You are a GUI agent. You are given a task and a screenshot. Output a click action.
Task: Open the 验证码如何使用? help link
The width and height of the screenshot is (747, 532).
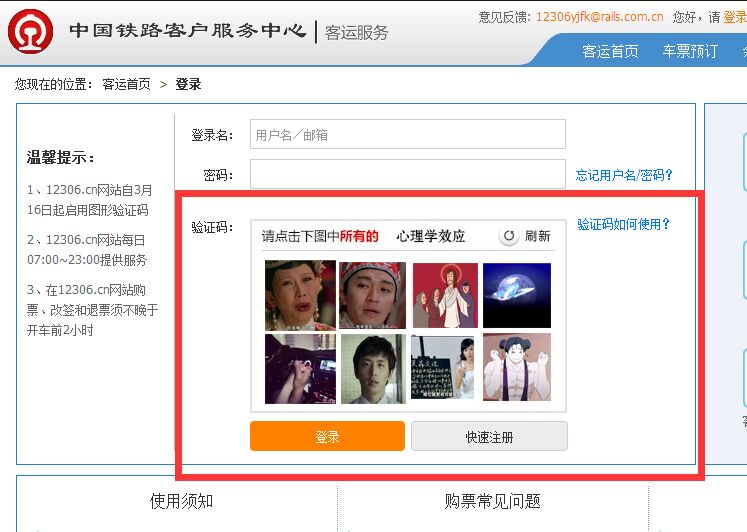623,224
